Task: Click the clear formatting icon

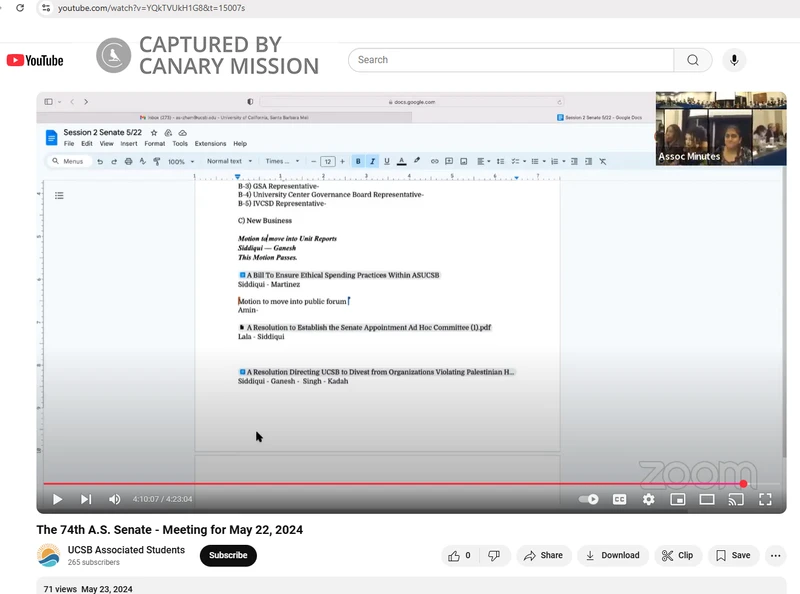Action: click(603, 161)
